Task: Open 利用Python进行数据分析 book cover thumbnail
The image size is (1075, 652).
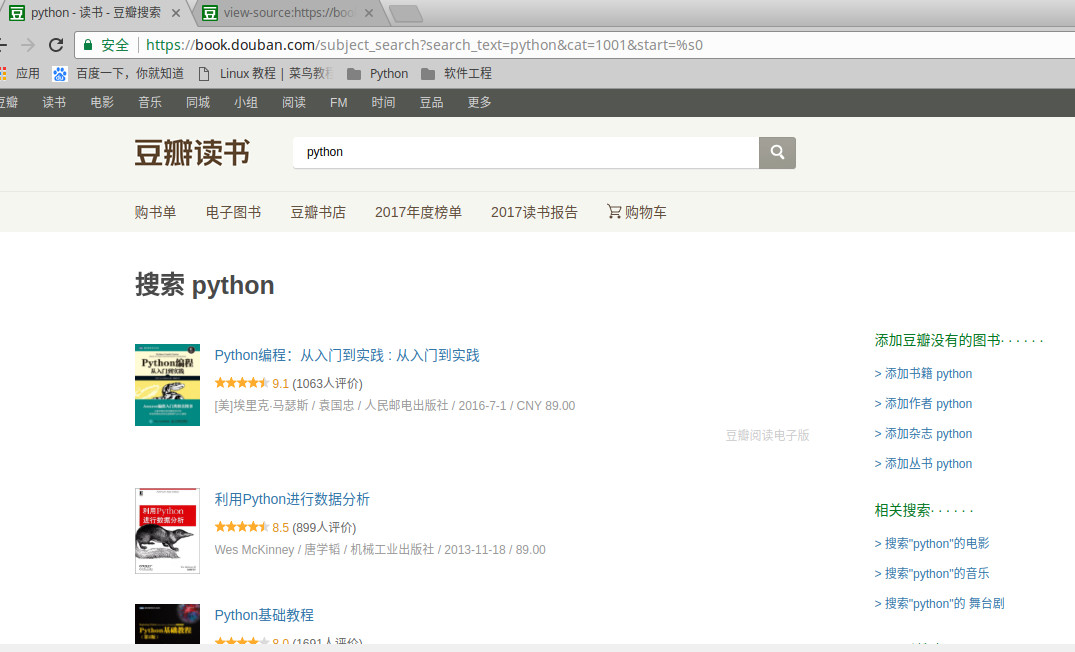Action: 167,531
